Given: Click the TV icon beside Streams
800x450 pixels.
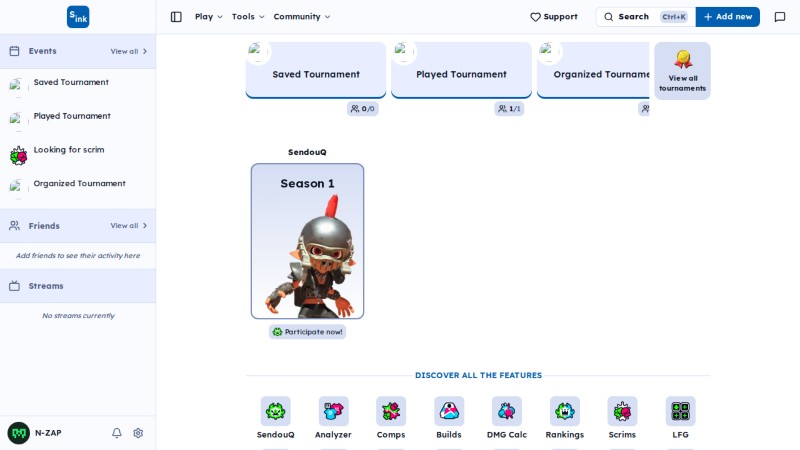Looking at the screenshot, I should click(x=14, y=286).
